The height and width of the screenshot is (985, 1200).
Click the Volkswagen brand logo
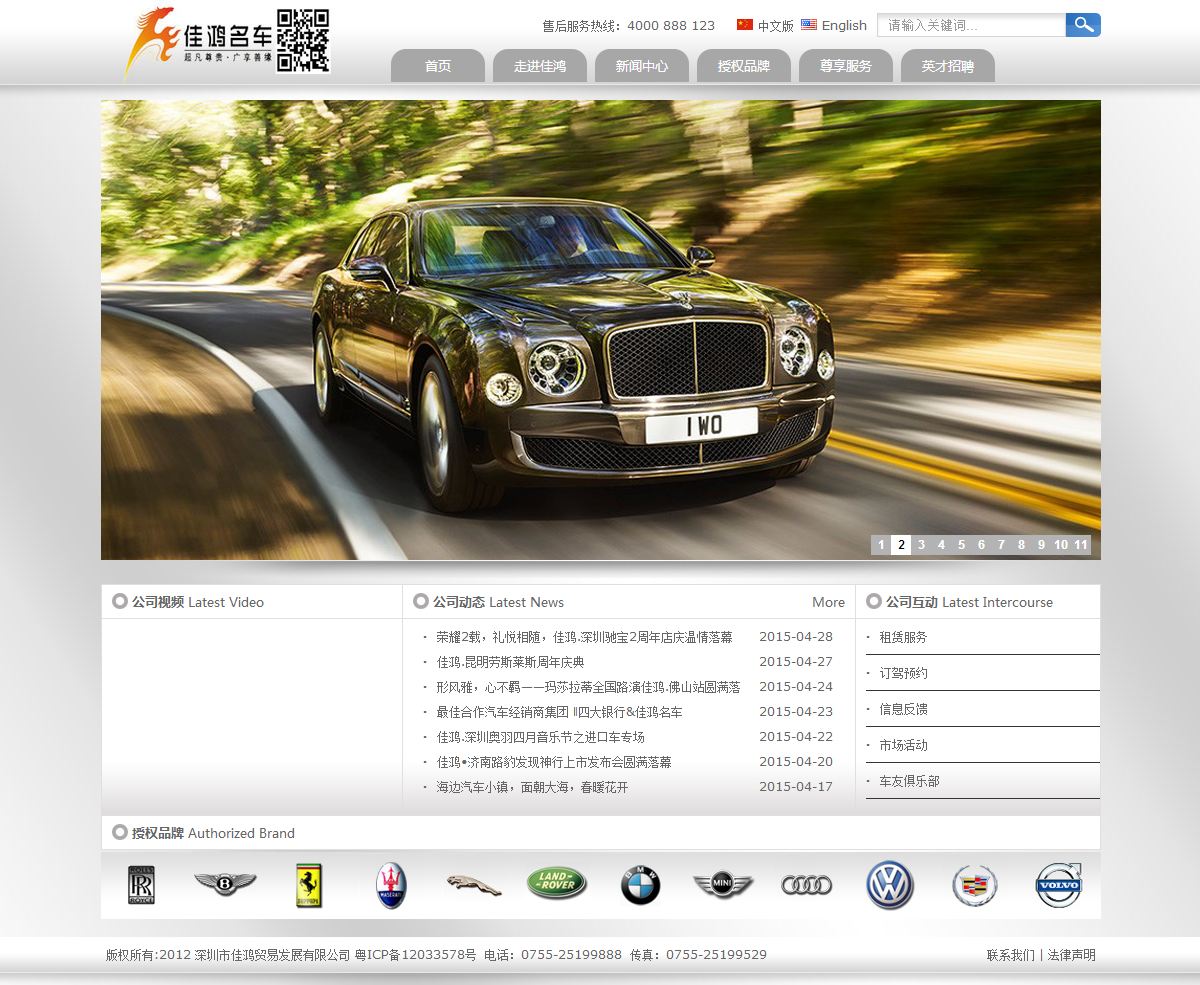[x=890, y=885]
